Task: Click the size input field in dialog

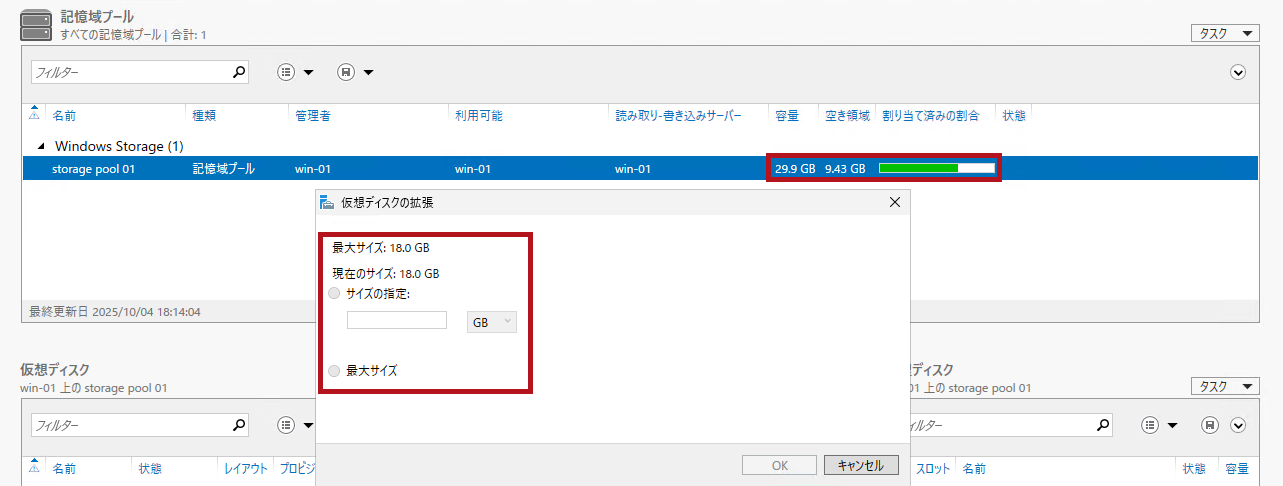Action: pos(397,320)
